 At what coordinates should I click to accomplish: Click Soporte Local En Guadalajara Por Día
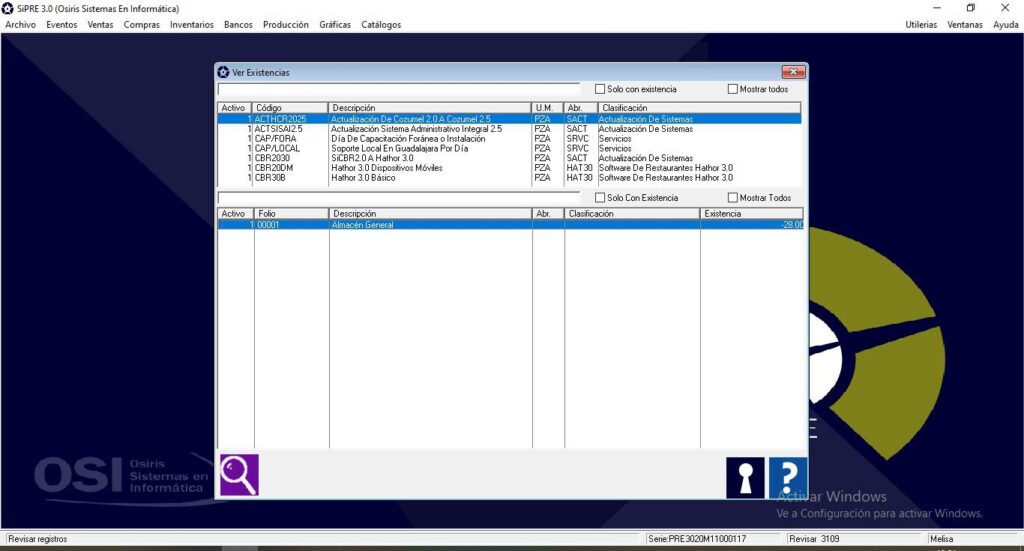click(x=400, y=148)
